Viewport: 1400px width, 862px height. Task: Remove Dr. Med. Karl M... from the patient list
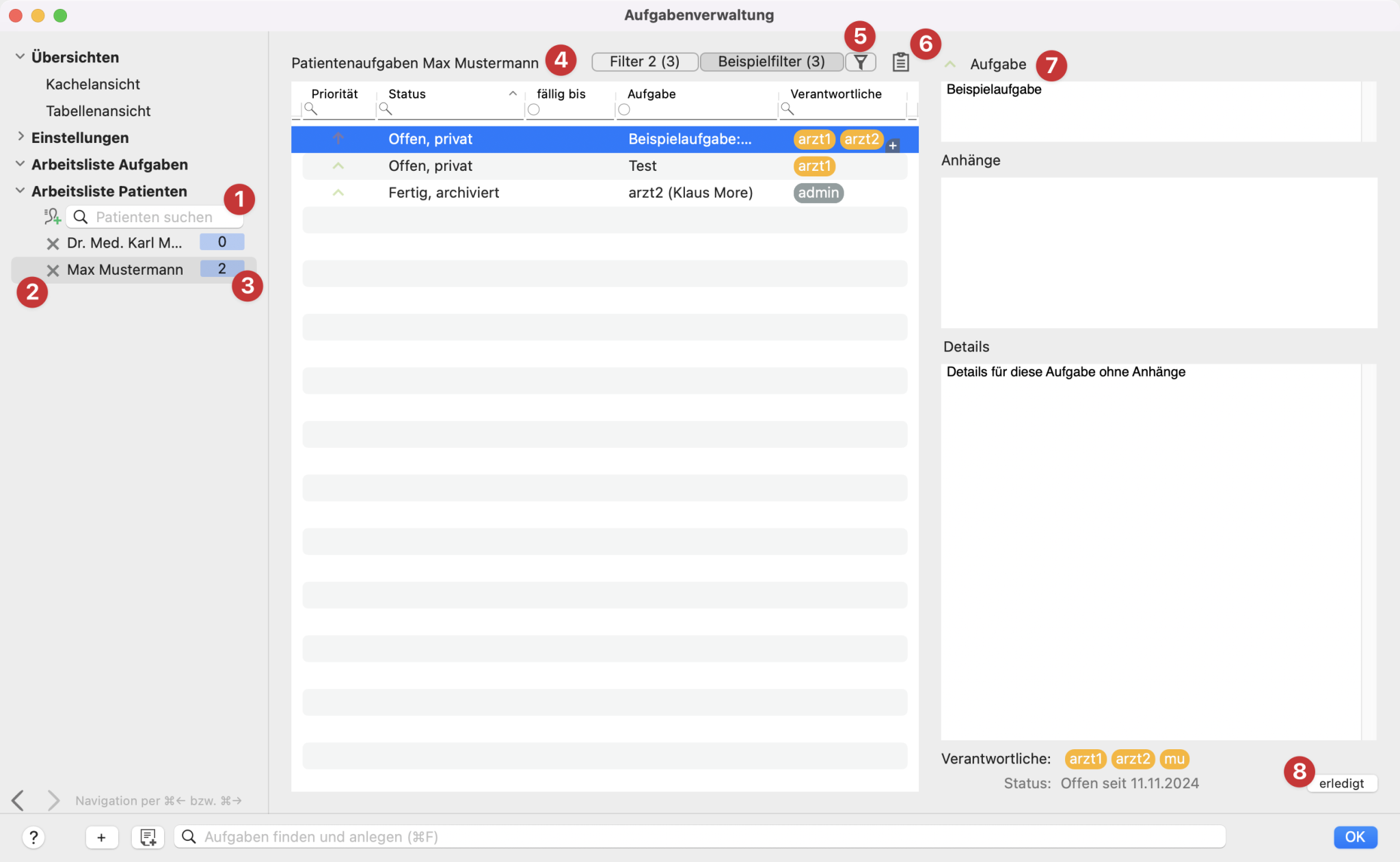pyautogui.click(x=53, y=243)
